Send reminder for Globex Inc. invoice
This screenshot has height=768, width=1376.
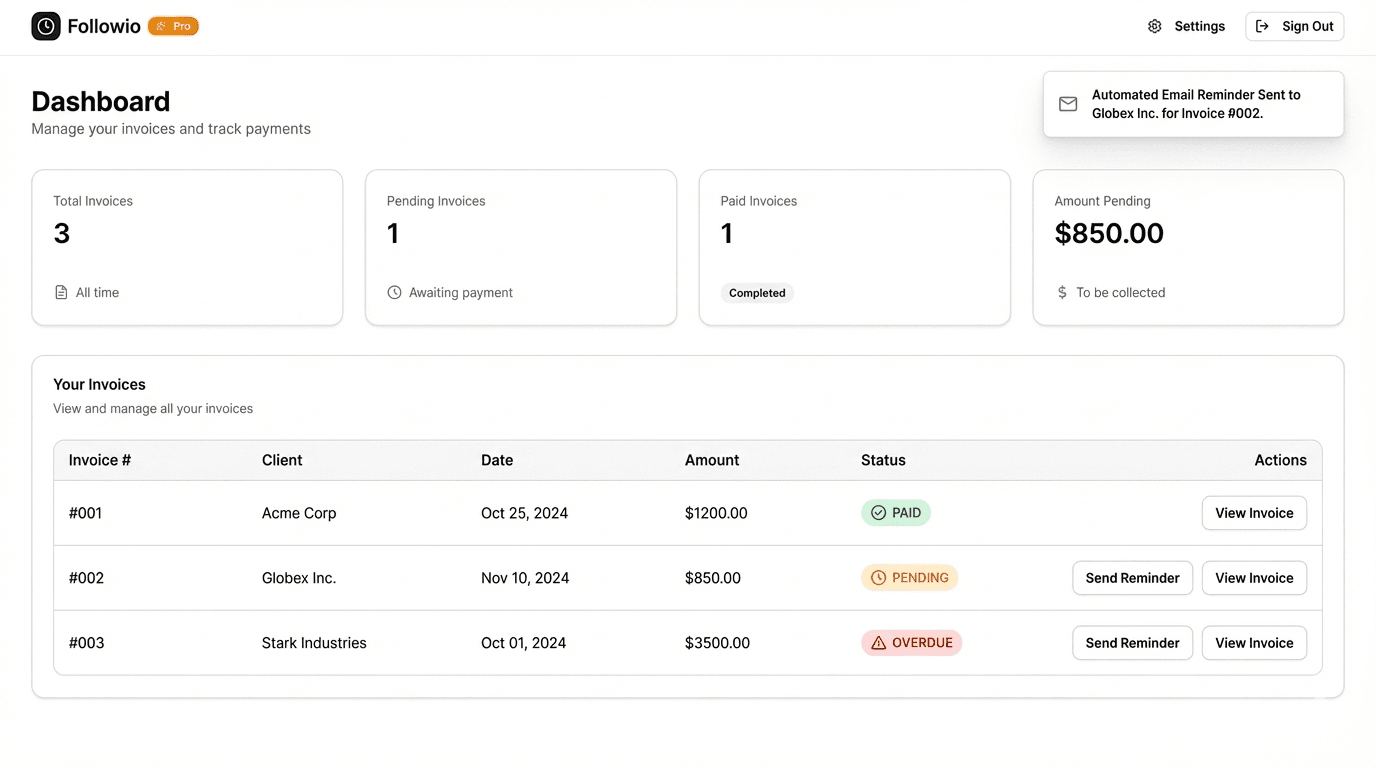click(x=1132, y=578)
